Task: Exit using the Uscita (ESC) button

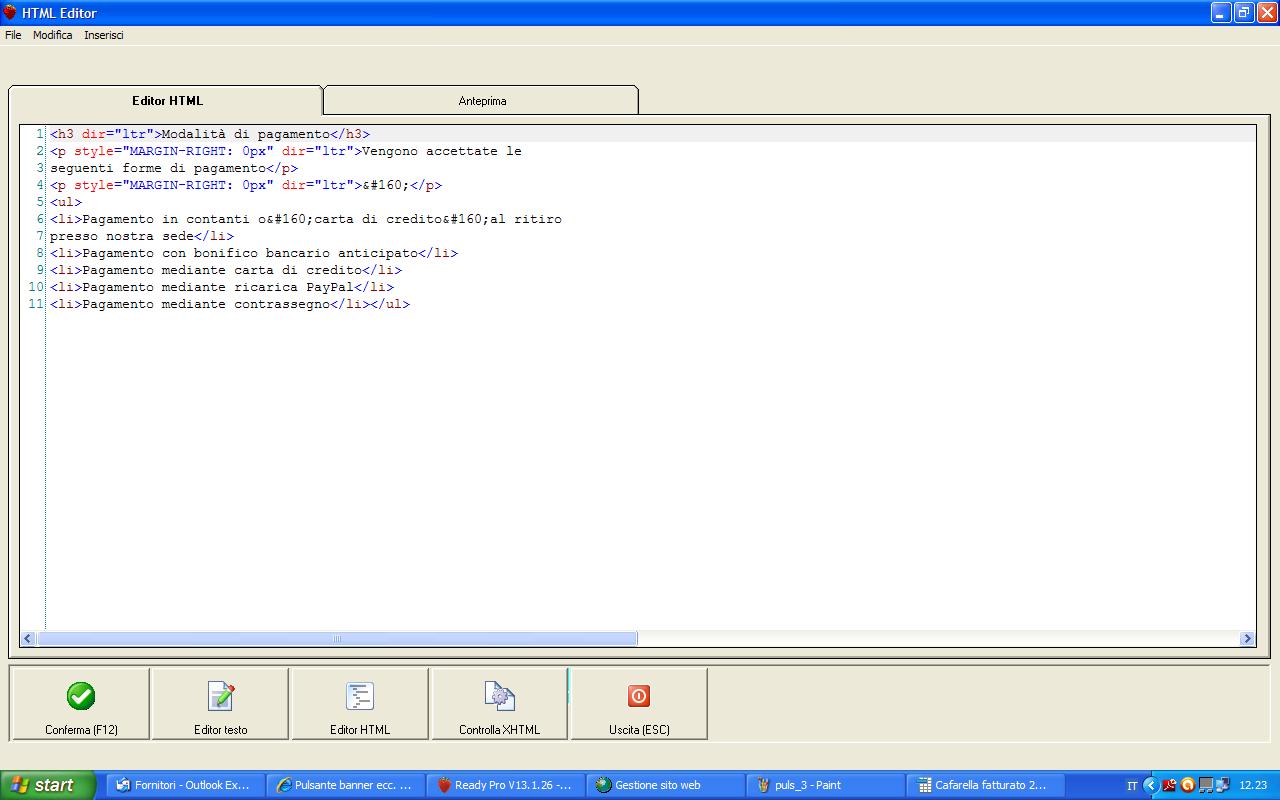Action: (x=639, y=704)
